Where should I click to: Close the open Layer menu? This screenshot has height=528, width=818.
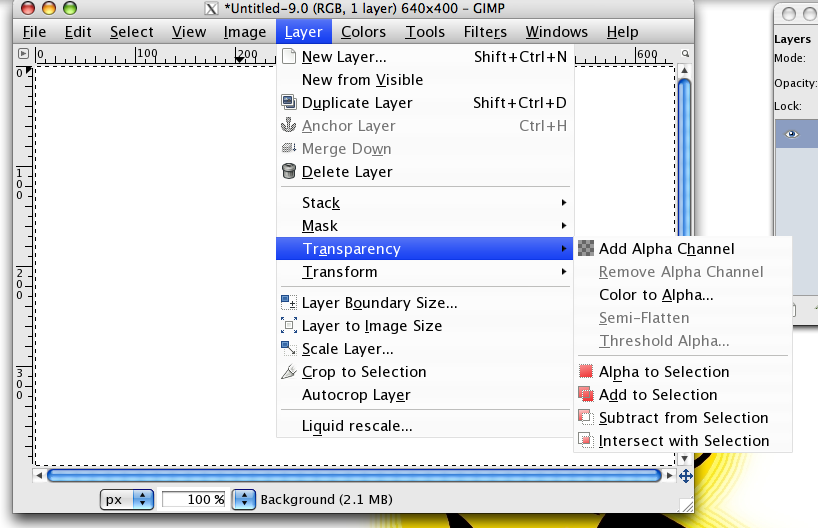[x=304, y=32]
